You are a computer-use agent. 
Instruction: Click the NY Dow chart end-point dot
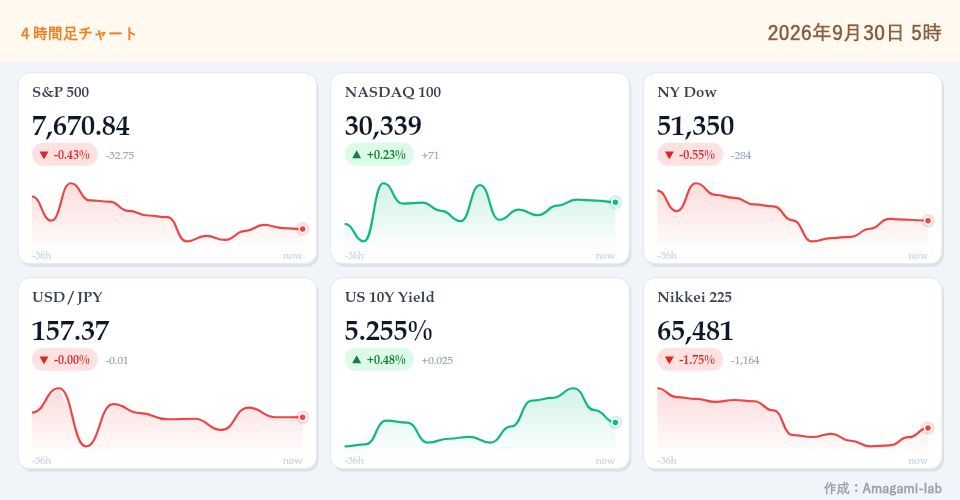928,221
